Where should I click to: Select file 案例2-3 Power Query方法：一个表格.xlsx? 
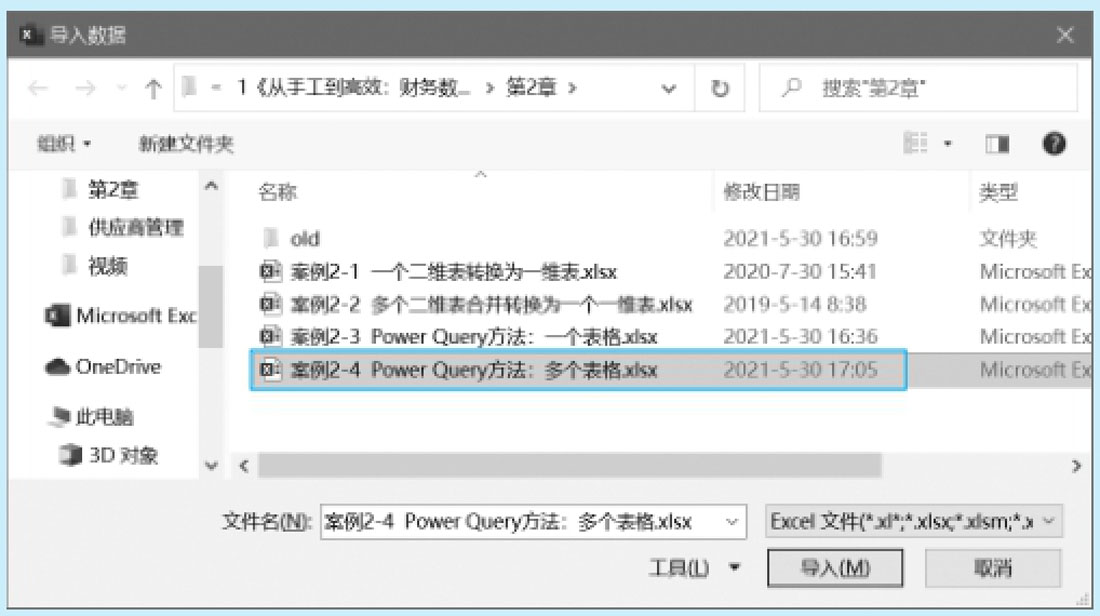pos(474,337)
